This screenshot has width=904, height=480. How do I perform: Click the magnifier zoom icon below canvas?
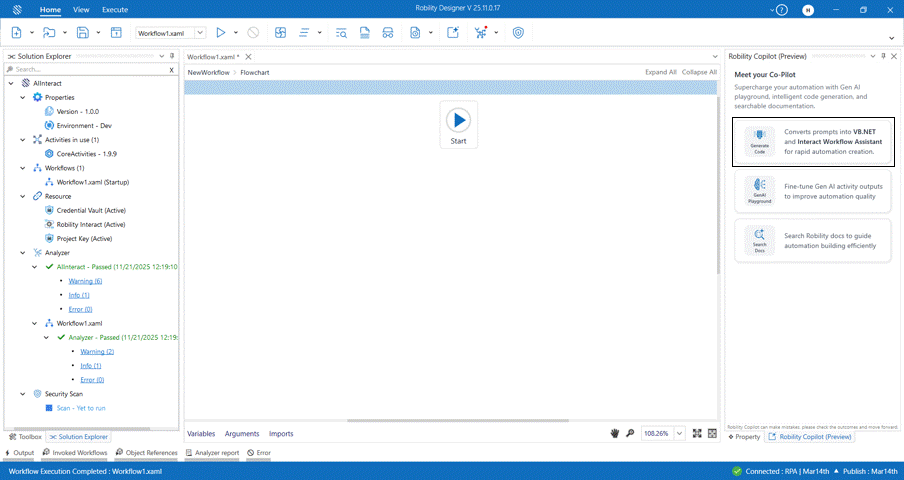click(x=630, y=433)
